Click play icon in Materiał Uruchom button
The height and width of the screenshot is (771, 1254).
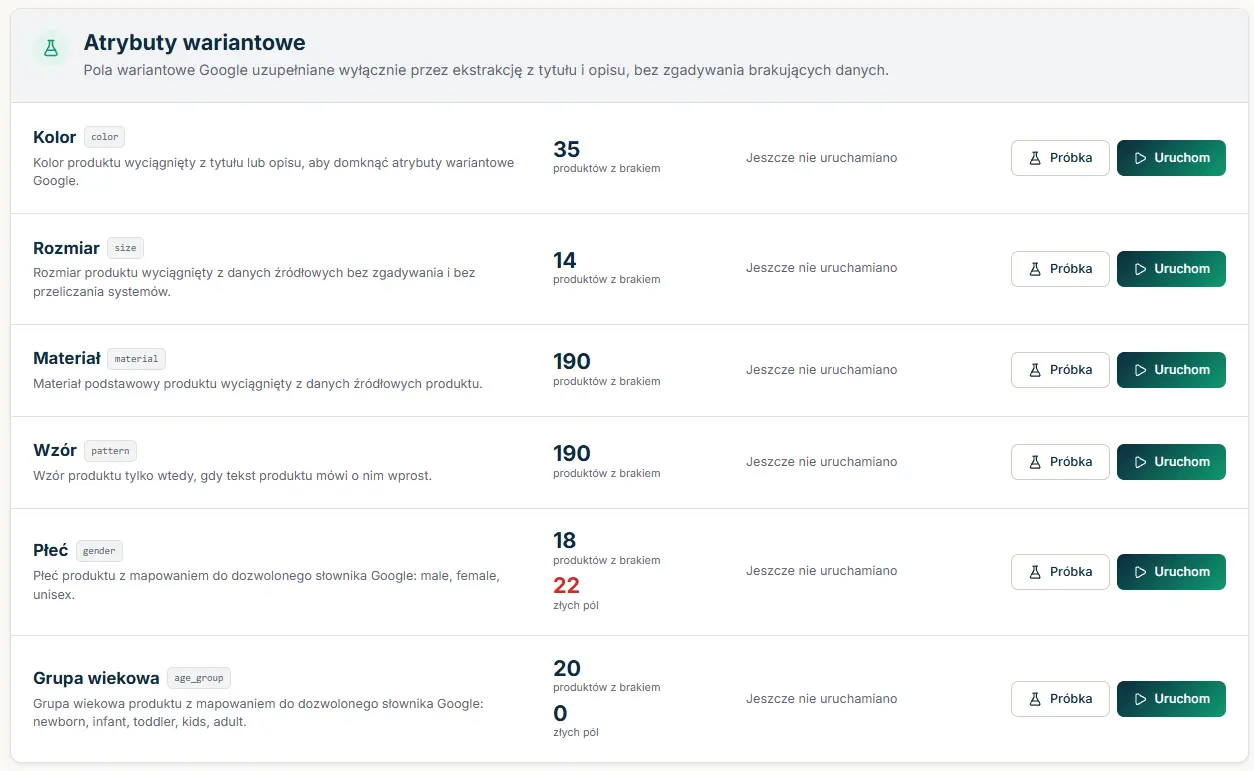click(1140, 370)
